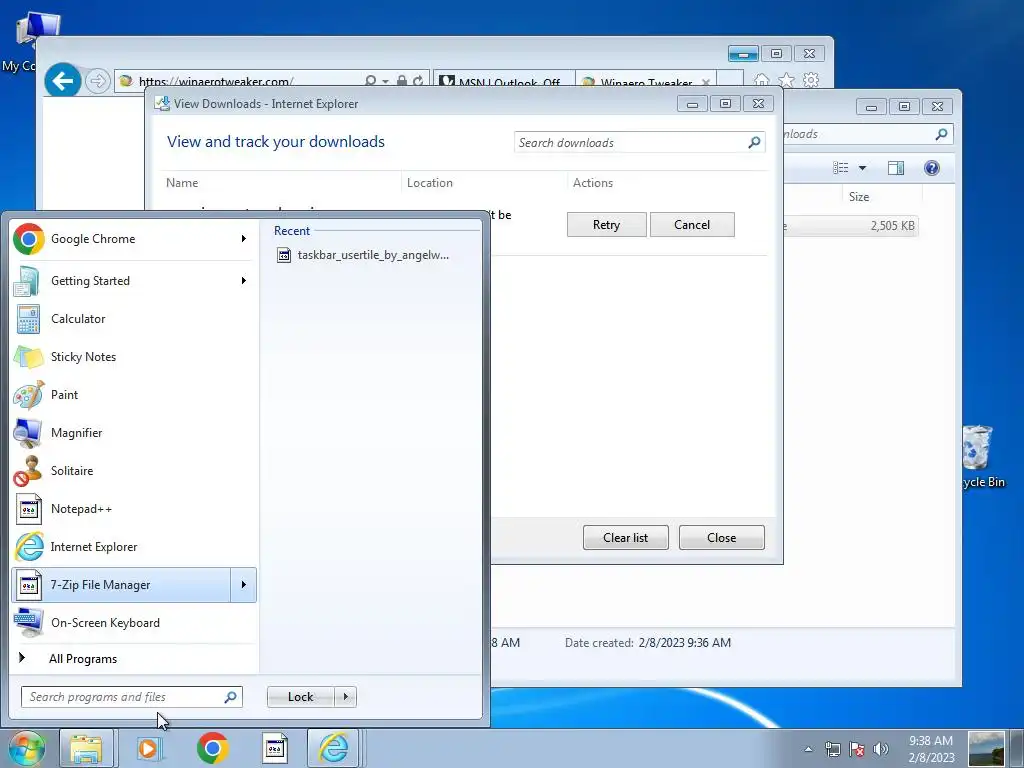Sort downloads by Name column

point(281,183)
